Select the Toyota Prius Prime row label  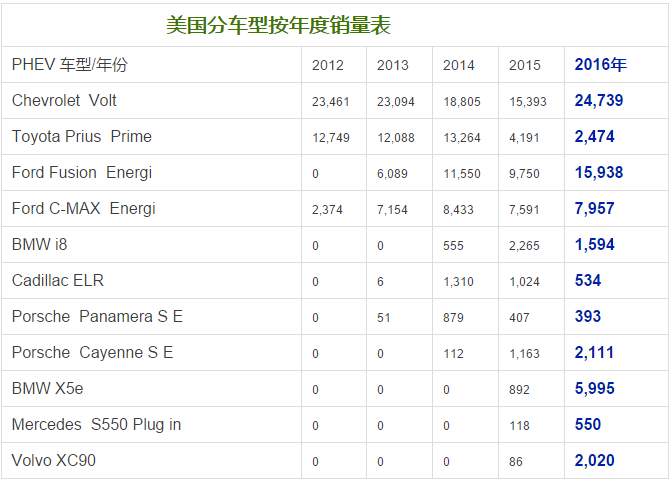click(81, 137)
